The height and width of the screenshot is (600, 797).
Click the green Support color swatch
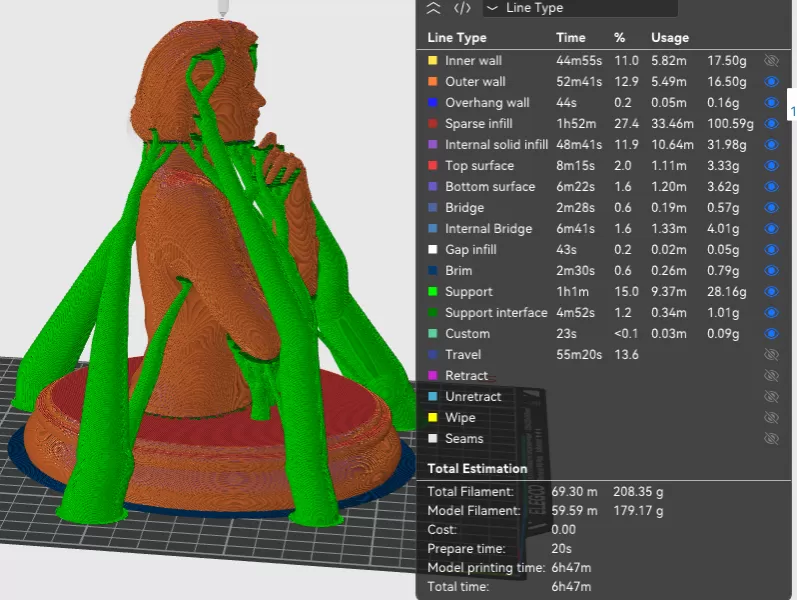click(x=432, y=292)
